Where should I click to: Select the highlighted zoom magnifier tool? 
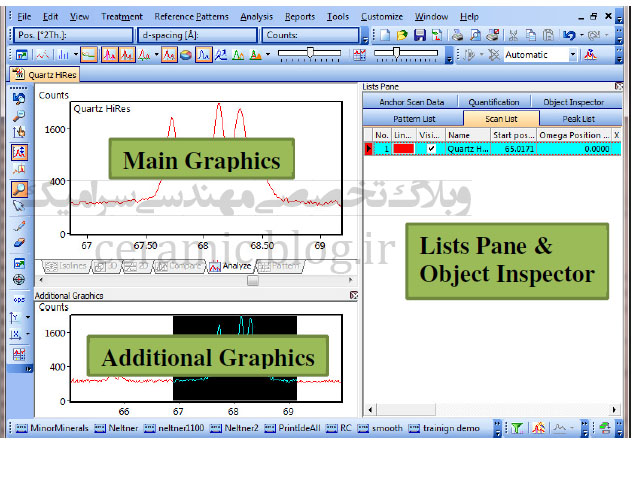20,188
